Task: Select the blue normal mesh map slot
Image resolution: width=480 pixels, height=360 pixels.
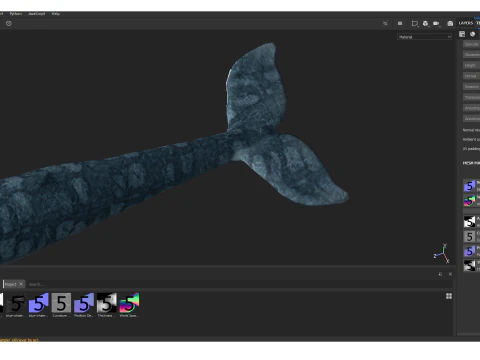Action: click(x=470, y=186)
